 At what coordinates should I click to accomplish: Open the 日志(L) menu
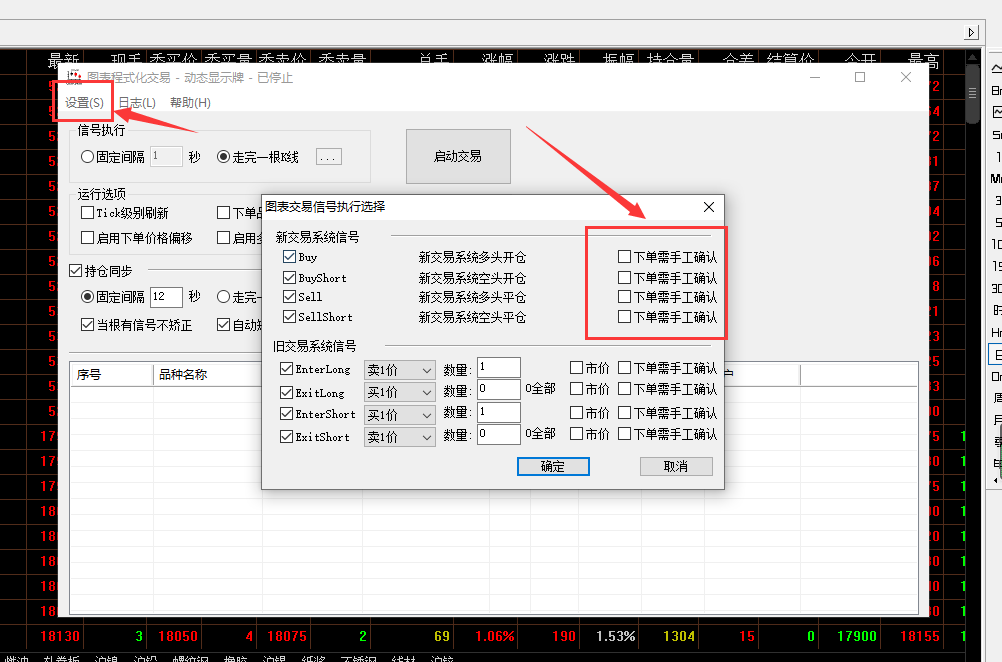point(137,103)
